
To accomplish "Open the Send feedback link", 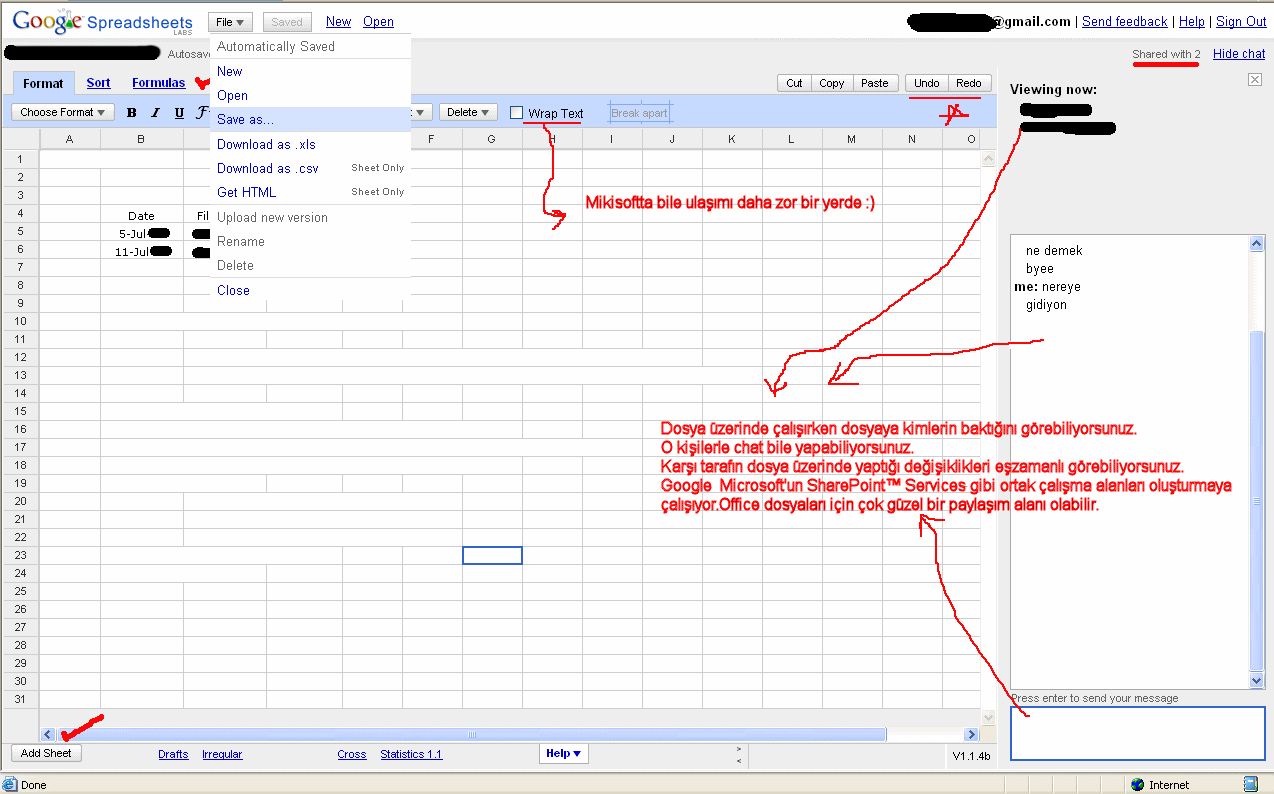I will (1125, 22).
